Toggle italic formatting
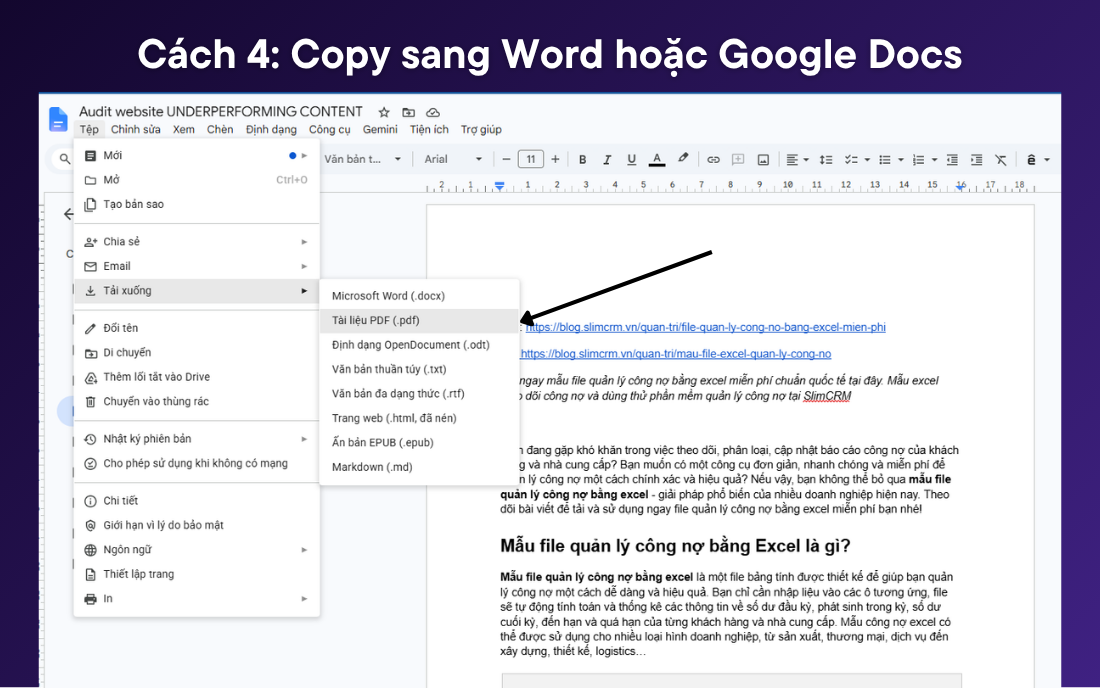This screenshot has width=1100, height=688. [x=607, y=159]
